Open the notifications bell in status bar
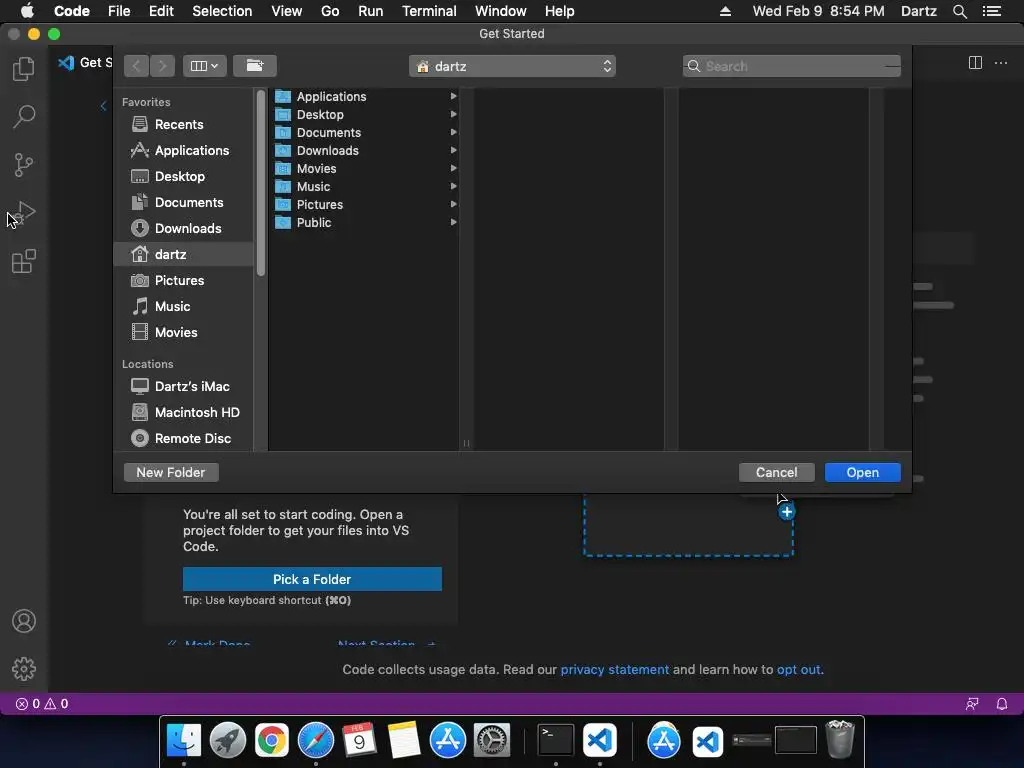Viewport: 1024px width, 768px height. coord(1002,703)
